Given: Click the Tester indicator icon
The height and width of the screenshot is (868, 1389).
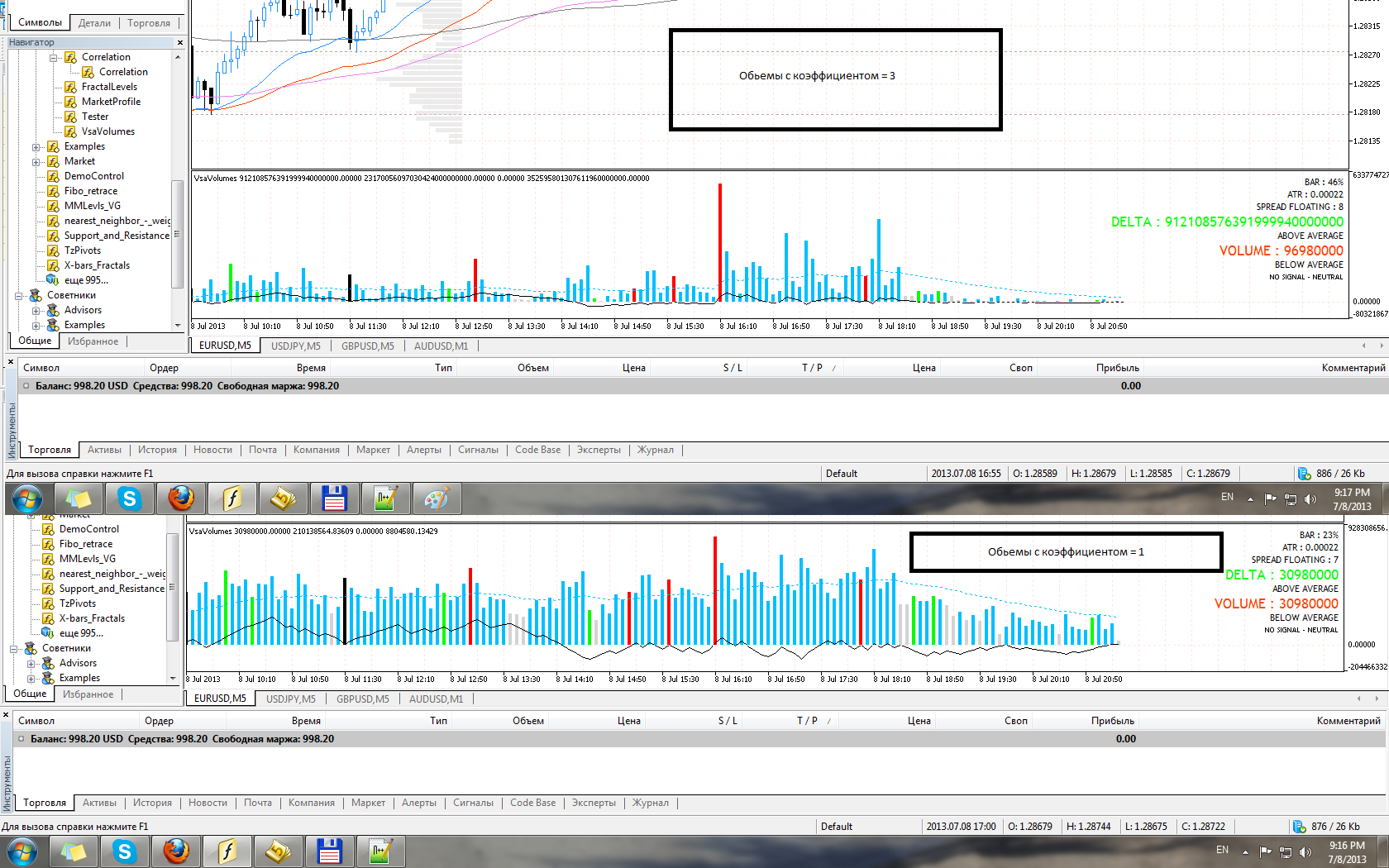Looking at the screenshot, I should tap(71, 117).
